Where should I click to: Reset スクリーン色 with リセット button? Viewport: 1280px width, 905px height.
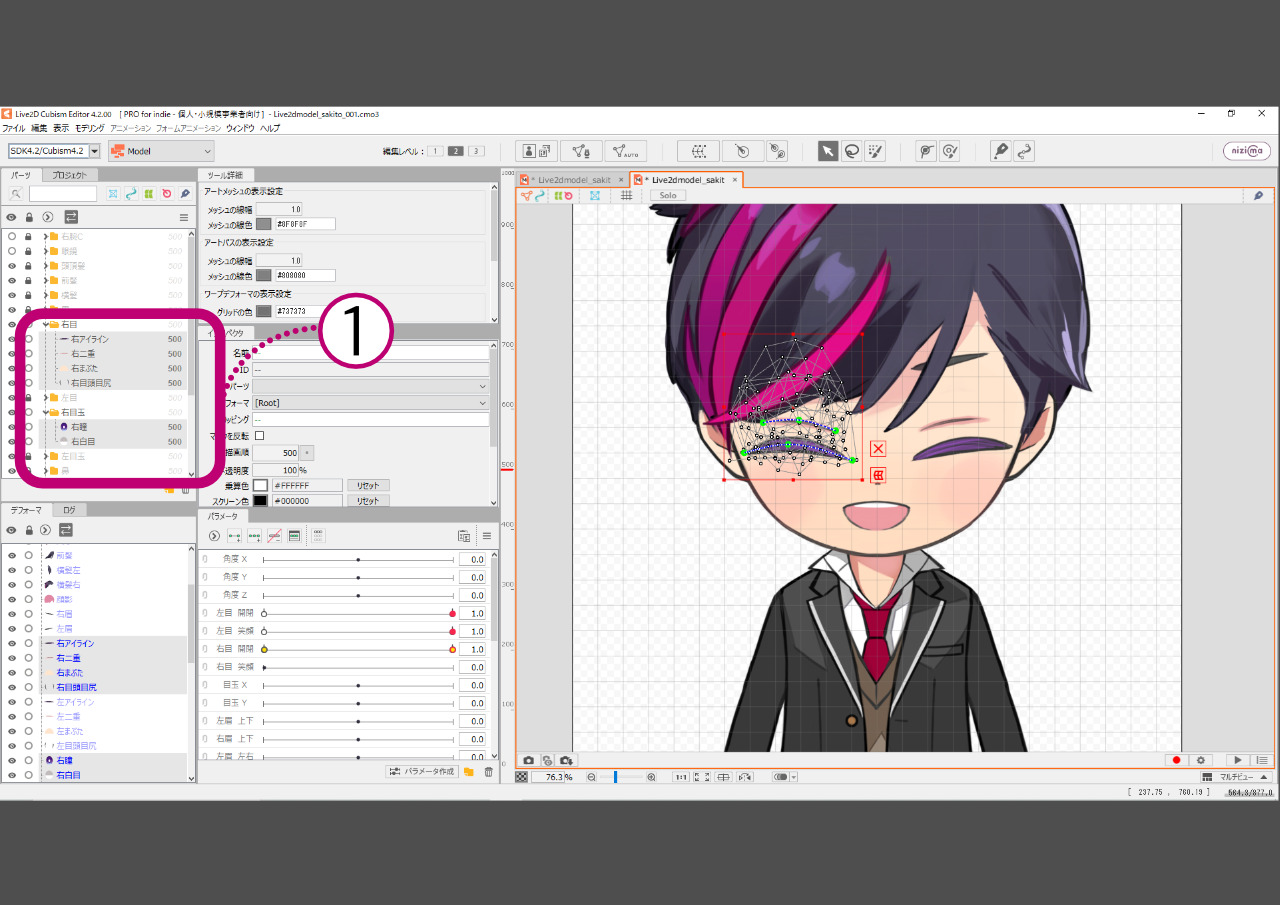pyautogui.click(x=368, y=501)
